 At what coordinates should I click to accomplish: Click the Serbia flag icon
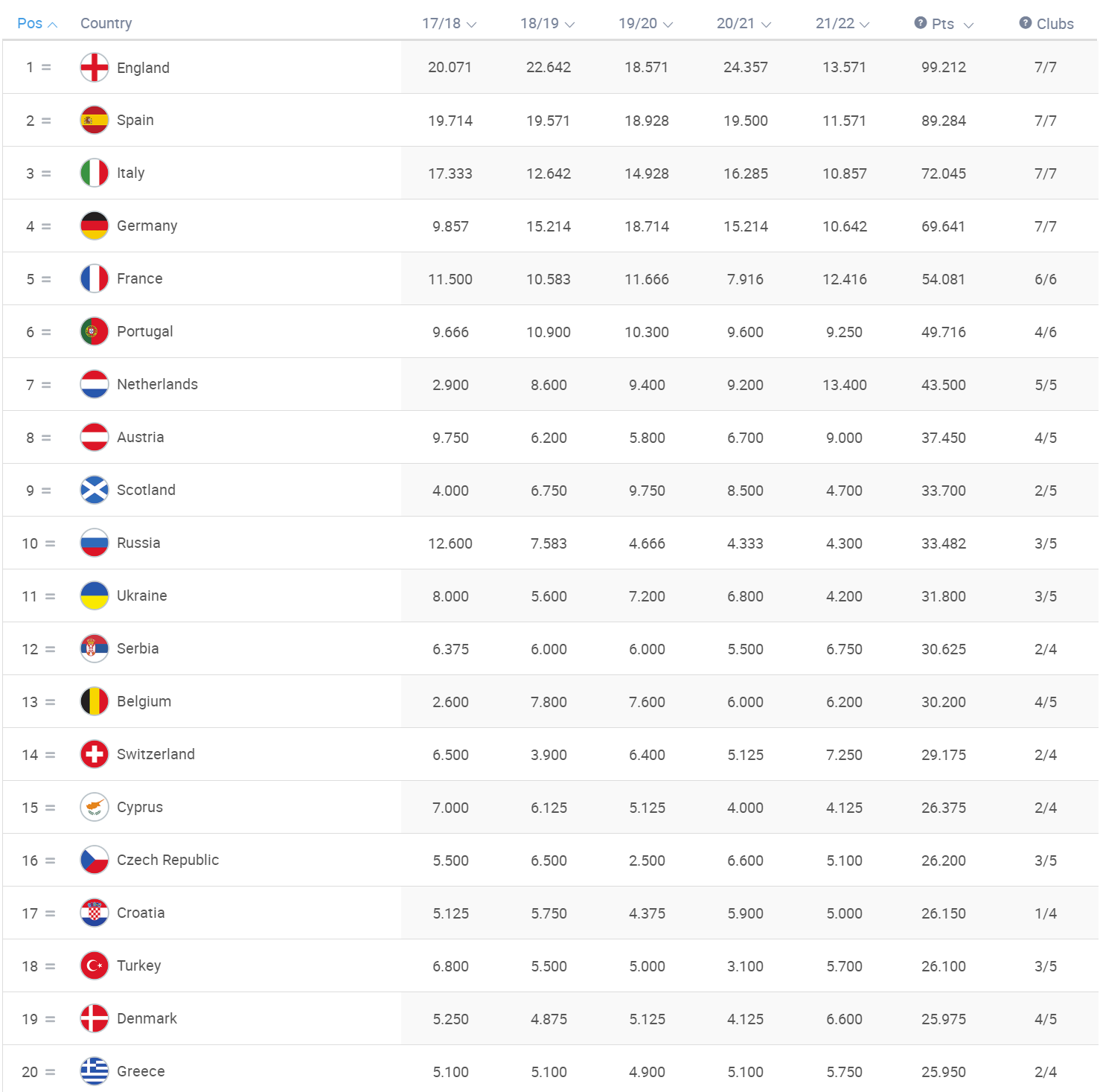coord(95,649)
